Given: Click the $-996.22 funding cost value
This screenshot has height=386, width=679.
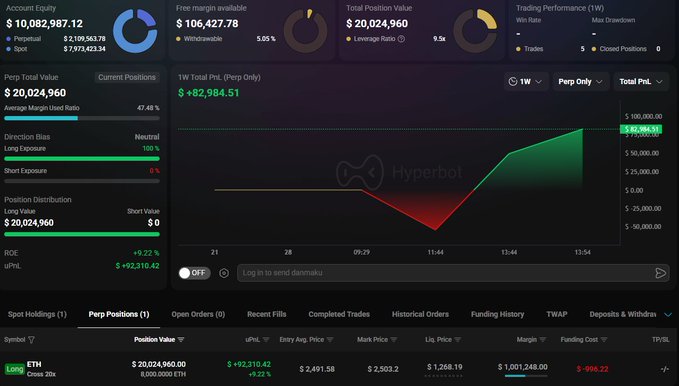Looking at the screenshot, I should point(592,369).
